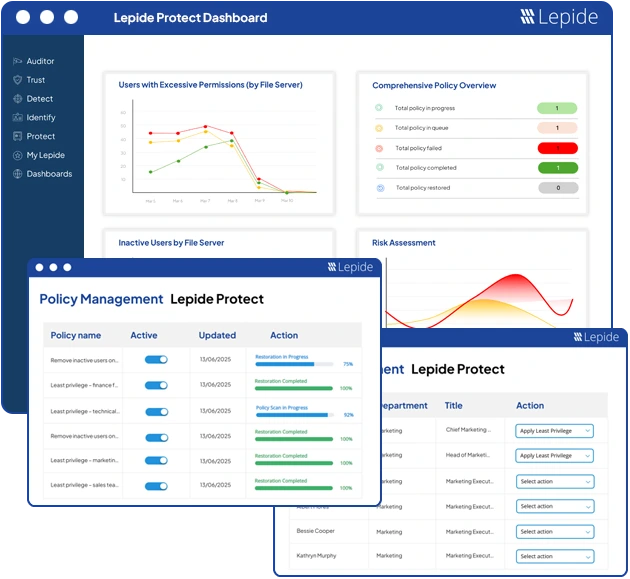This screenshot has width=630, height=579.
Task: Click the Identify icon in sidebar
Action: (17, 117)
